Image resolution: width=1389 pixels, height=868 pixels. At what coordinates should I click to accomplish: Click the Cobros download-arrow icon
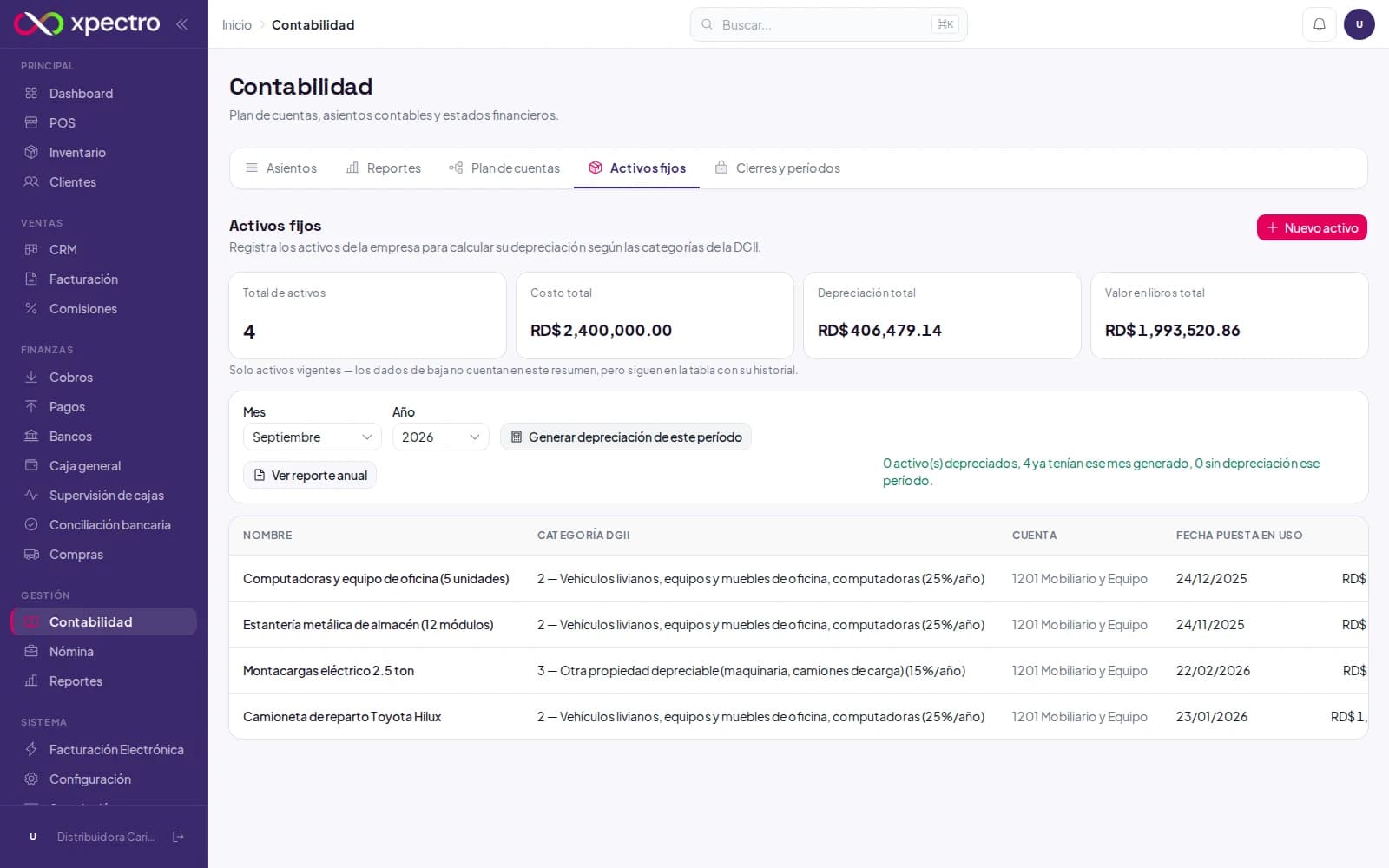pyautogui.click(x=31, y=377)
